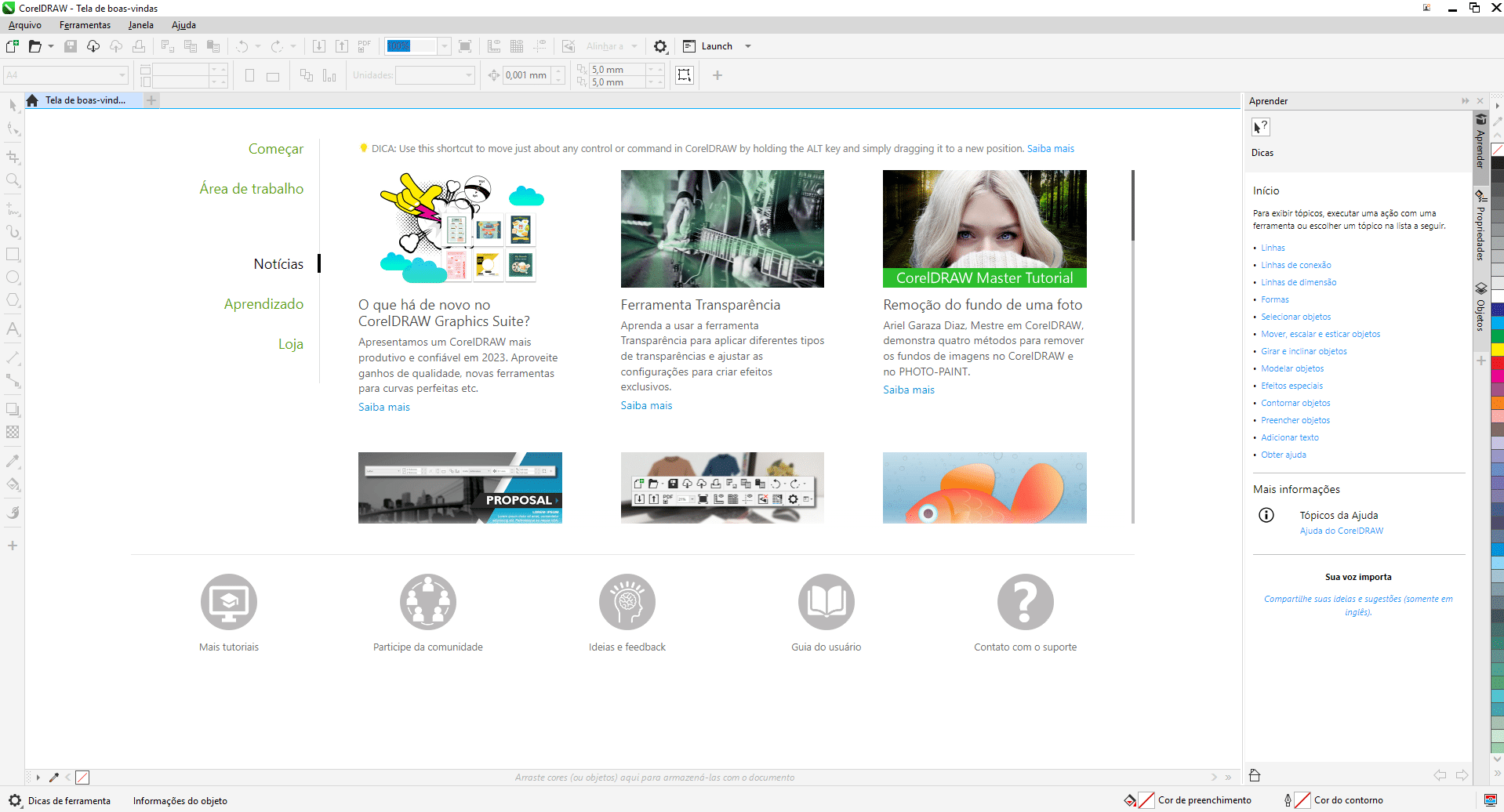The height and width of the screenshot is (812, 1504).
Task: Select the Artistic Media tool
Action: tap(13, 232)
